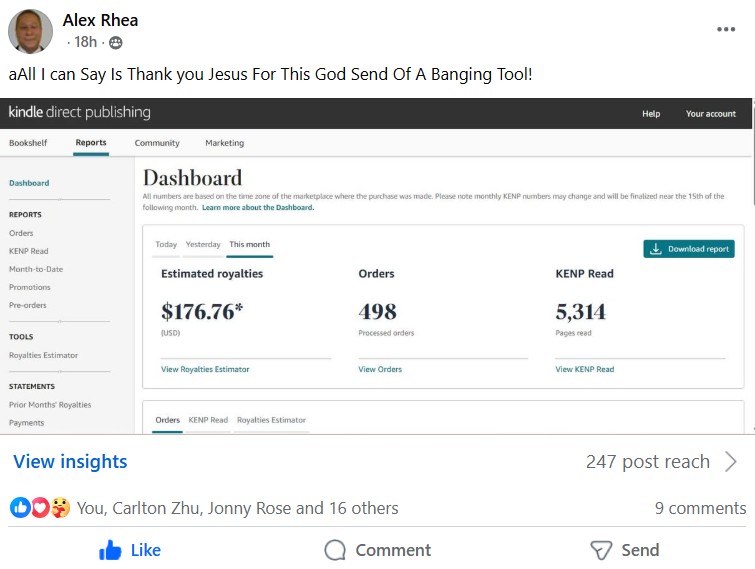Click the Comment speech bubble icon
The width and height of the screenshot is (755, 569).
(x=335, y=550)
